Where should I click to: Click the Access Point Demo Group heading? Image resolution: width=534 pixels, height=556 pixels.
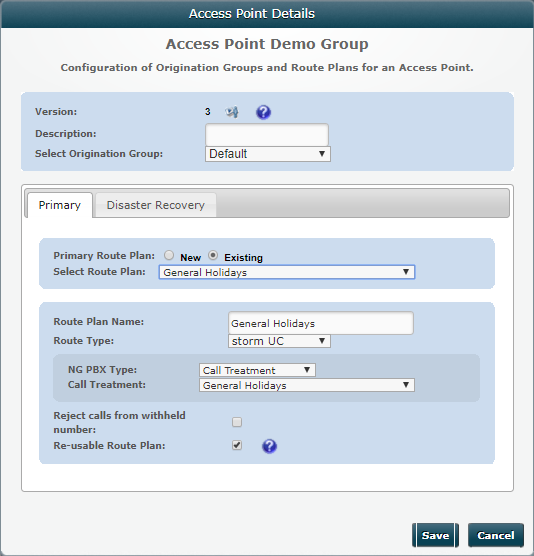coord(267,44)
